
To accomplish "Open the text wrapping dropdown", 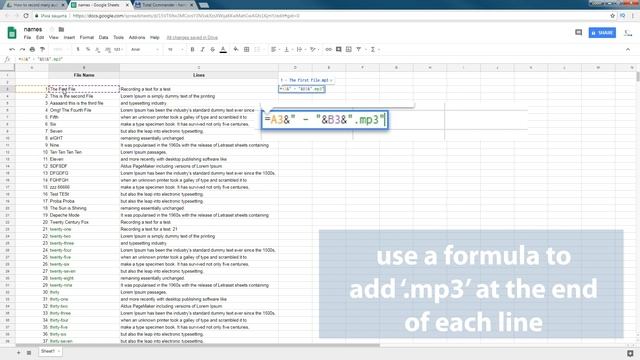I will pos(300,49).
